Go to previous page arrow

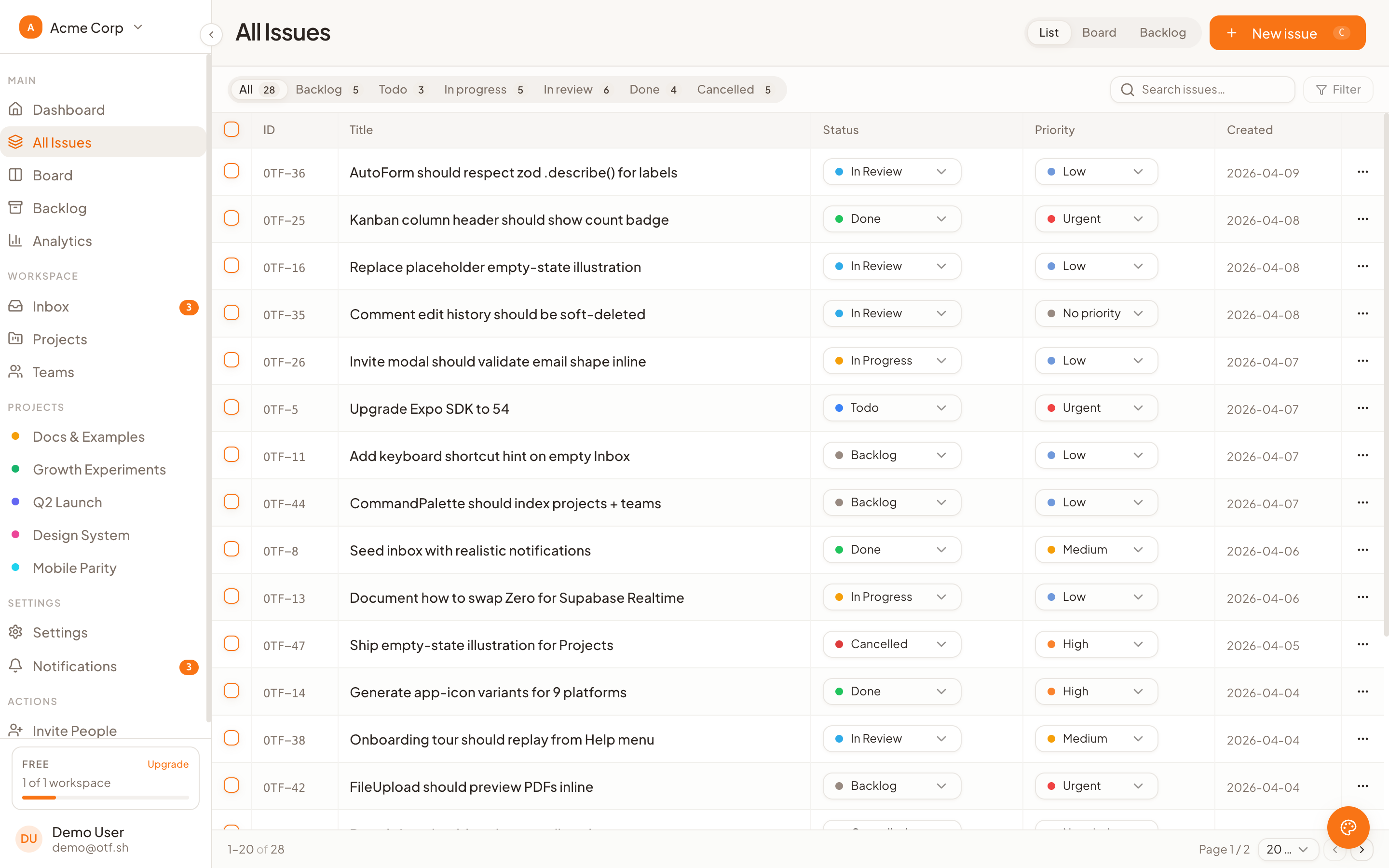point(1335,849)
